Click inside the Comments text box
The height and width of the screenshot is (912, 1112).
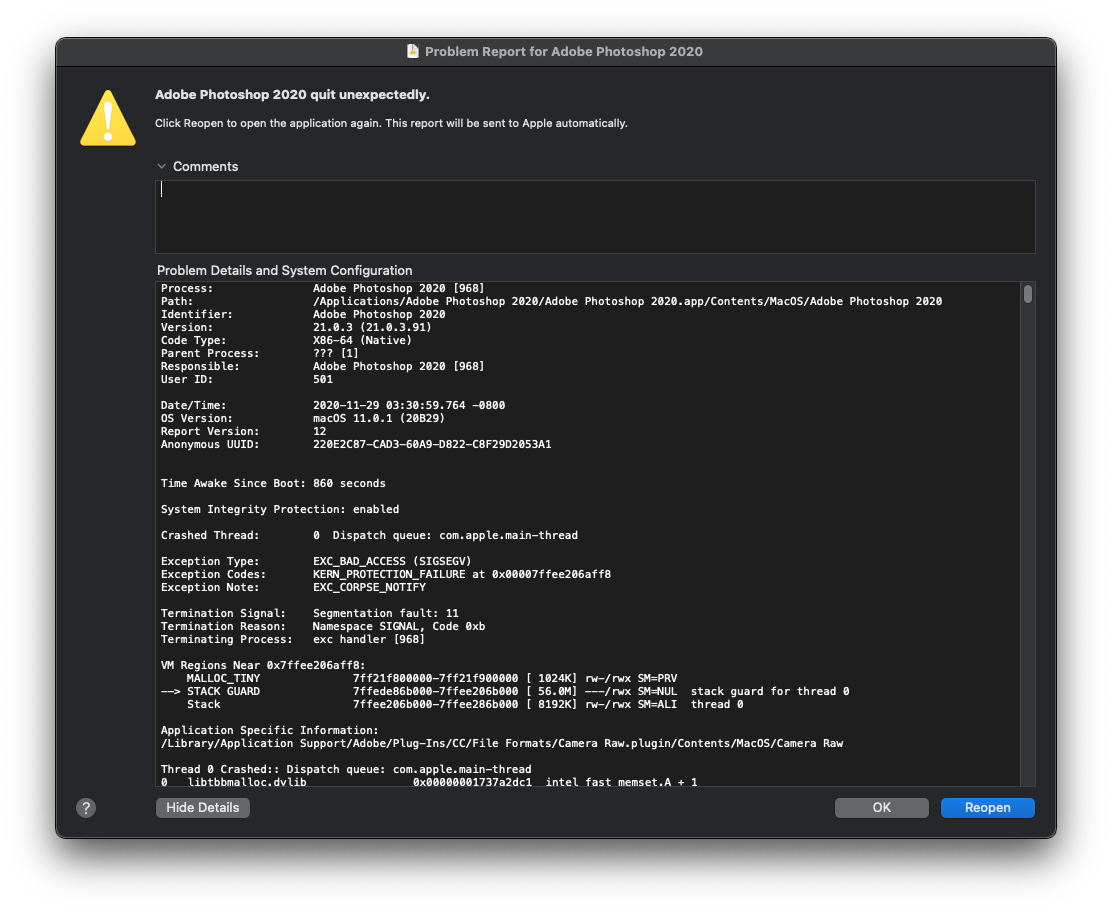pos(595,217)
